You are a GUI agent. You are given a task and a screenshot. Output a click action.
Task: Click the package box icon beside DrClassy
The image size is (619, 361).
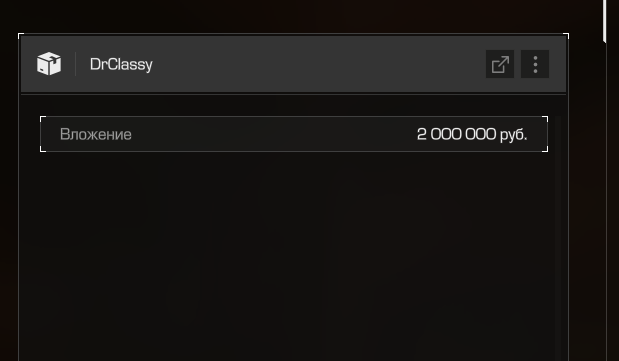click(x=49, y=64)
